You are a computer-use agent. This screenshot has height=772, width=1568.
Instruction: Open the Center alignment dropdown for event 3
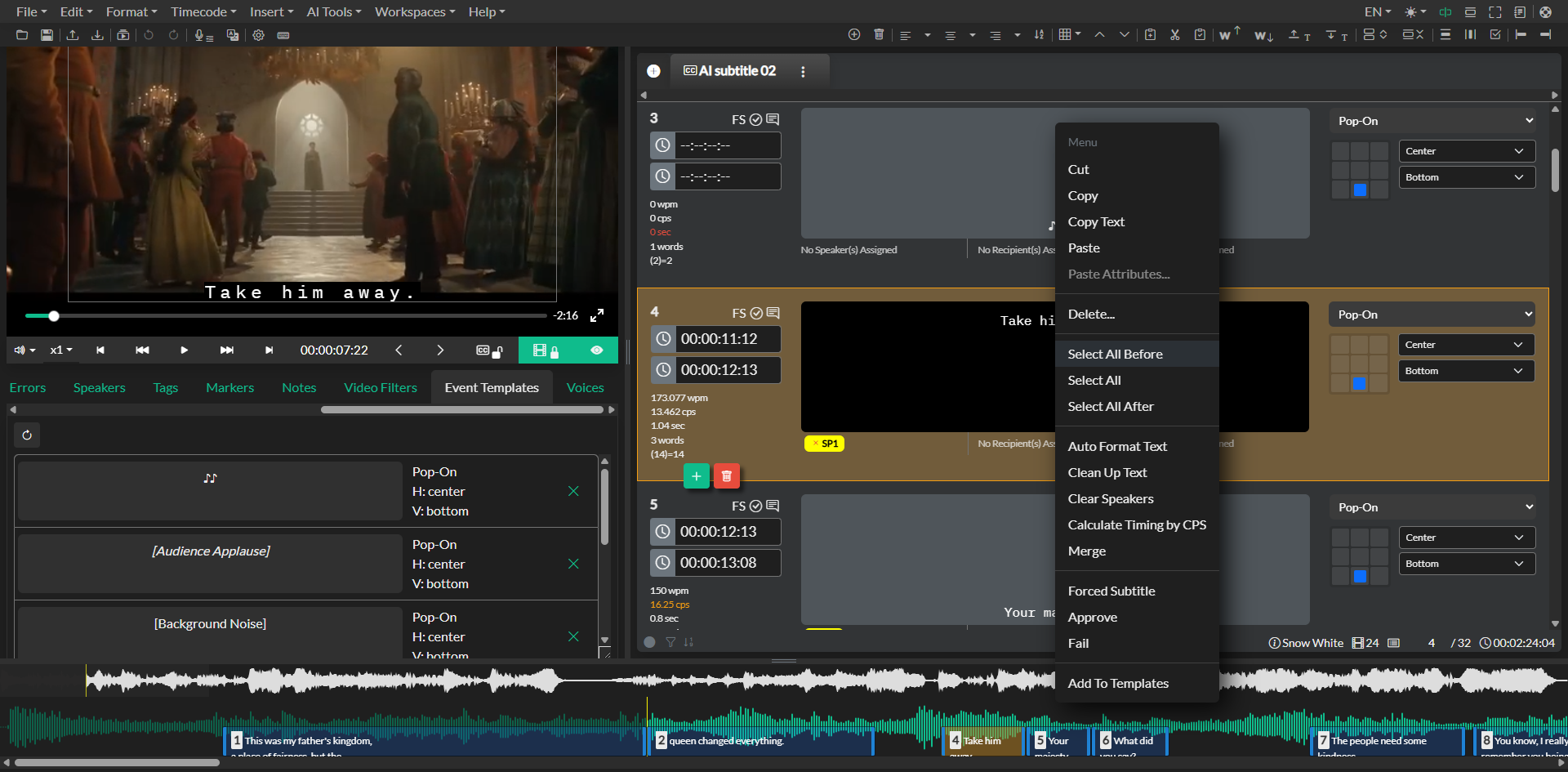pyautogui.click(x=1467, y=151)
